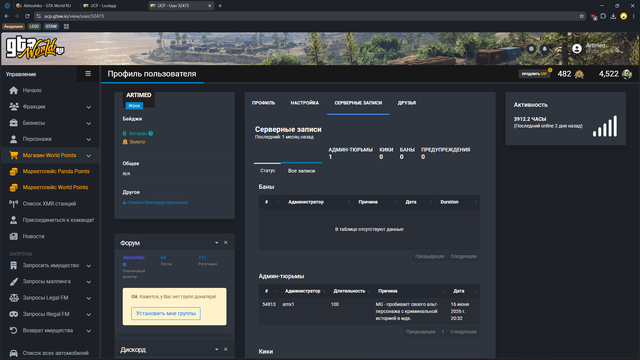Click the Персонажи person icon
The width and height of the screenshot is (640, 360).
13,139
